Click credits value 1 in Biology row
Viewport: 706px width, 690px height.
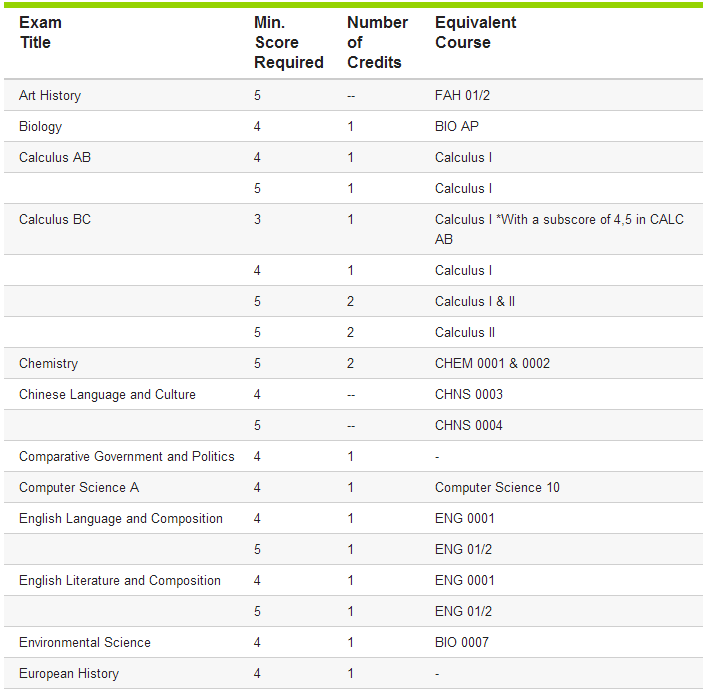point(350,127)
